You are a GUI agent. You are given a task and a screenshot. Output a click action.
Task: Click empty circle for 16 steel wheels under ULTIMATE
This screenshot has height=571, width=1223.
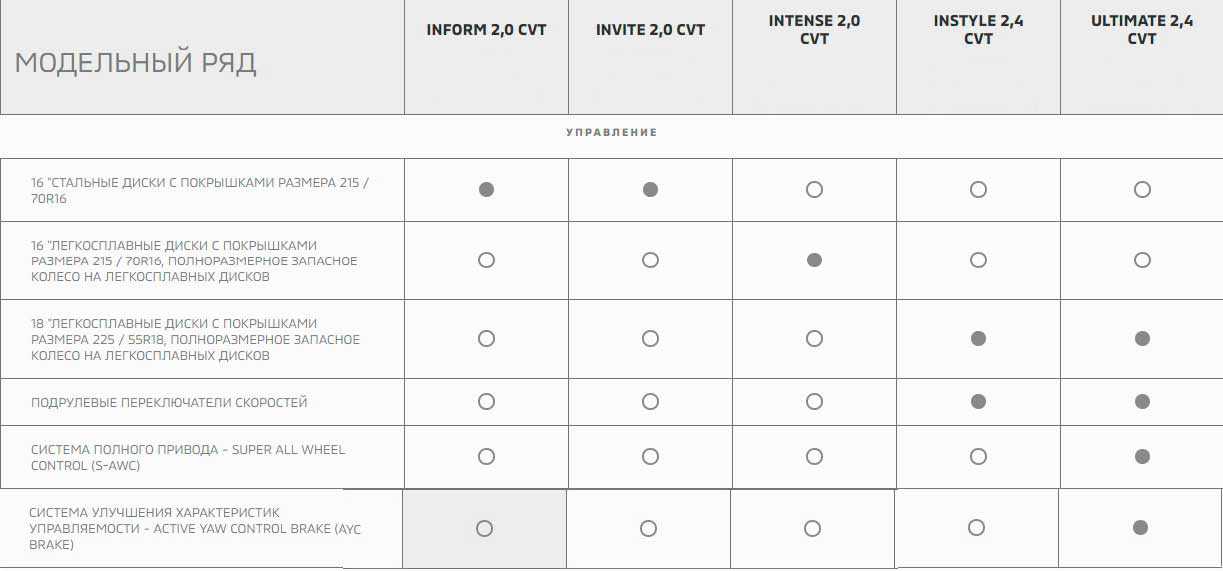tap(1142, 189)
